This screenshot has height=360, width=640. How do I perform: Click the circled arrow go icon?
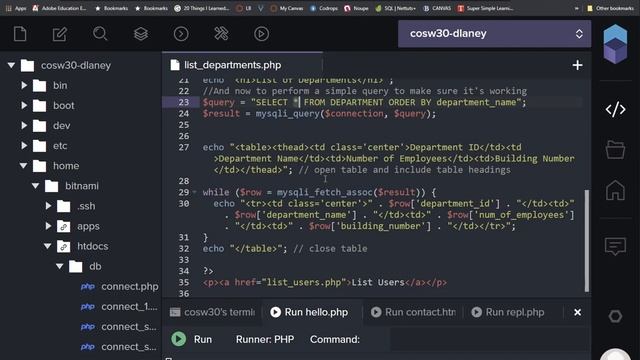click(181, 34)
